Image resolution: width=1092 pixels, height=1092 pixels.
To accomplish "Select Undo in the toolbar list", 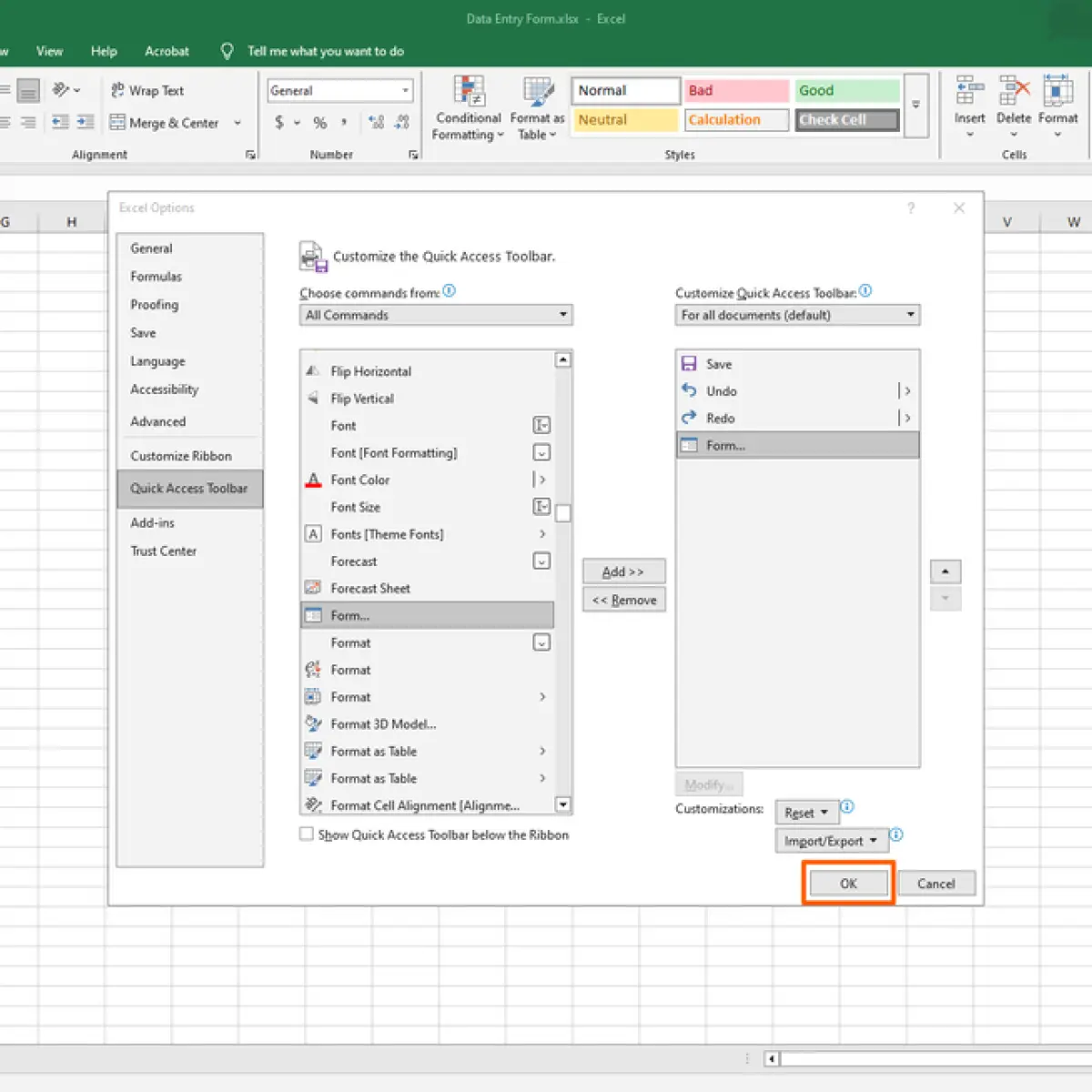I will tap(797, 391).
